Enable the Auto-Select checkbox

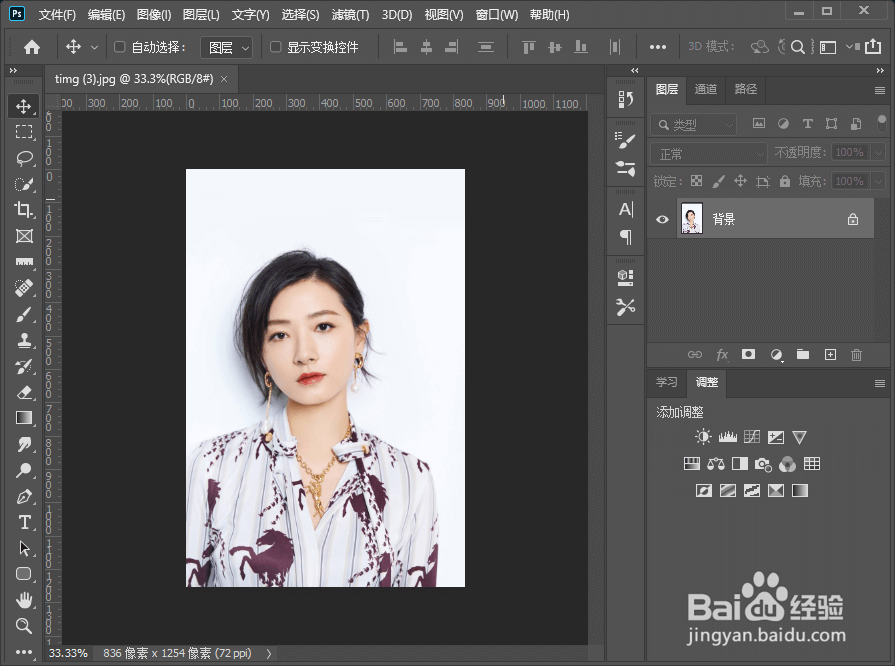[x=120, y=47]
